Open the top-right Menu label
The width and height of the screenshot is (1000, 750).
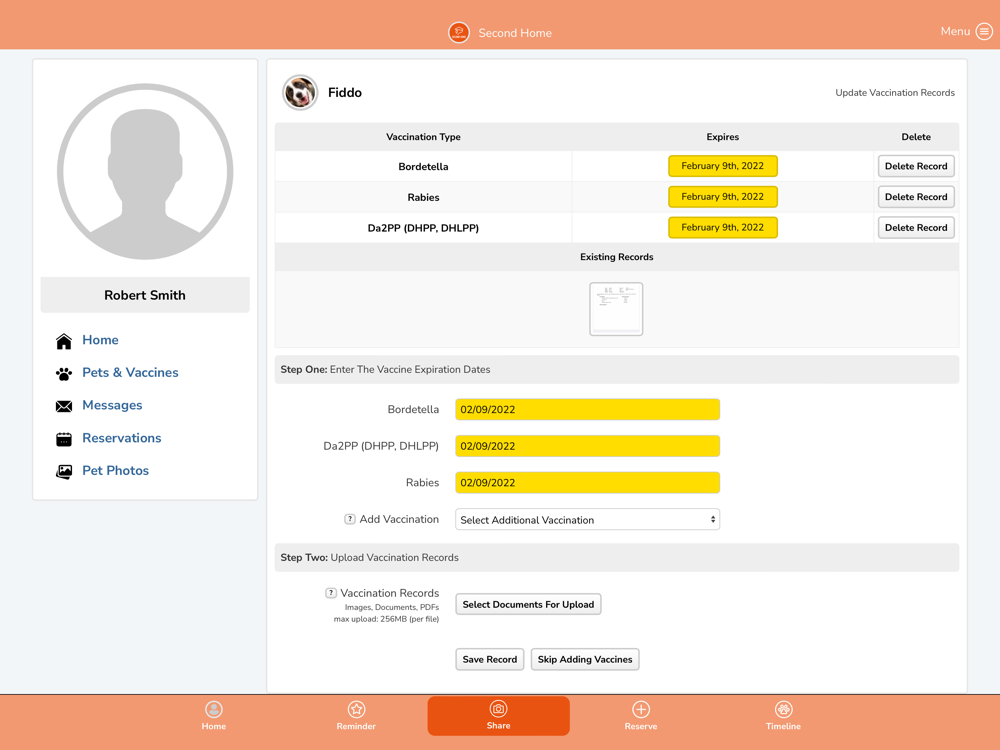(955, 31)
